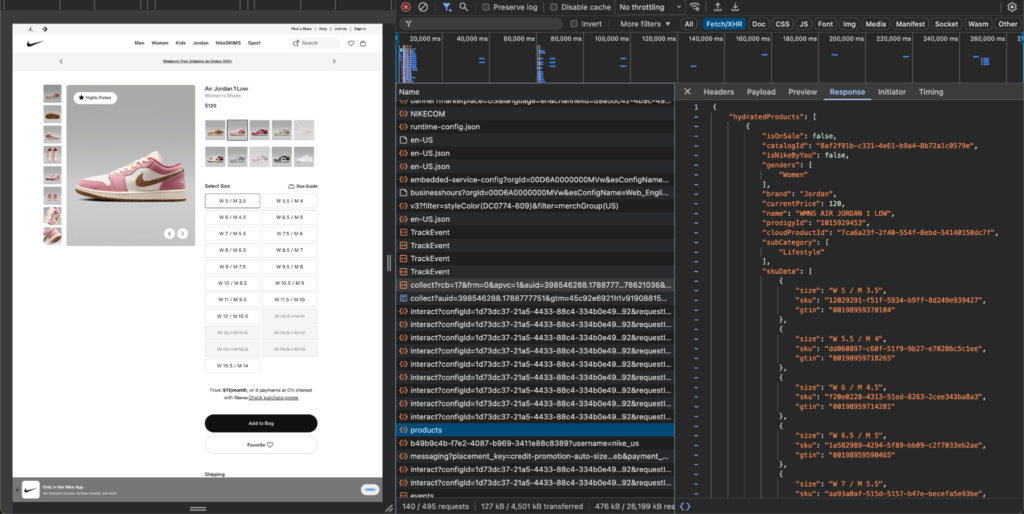This screenshot has height=514, width=1024.
Task: Toggle Media request filter
Action: coord(875,24)
